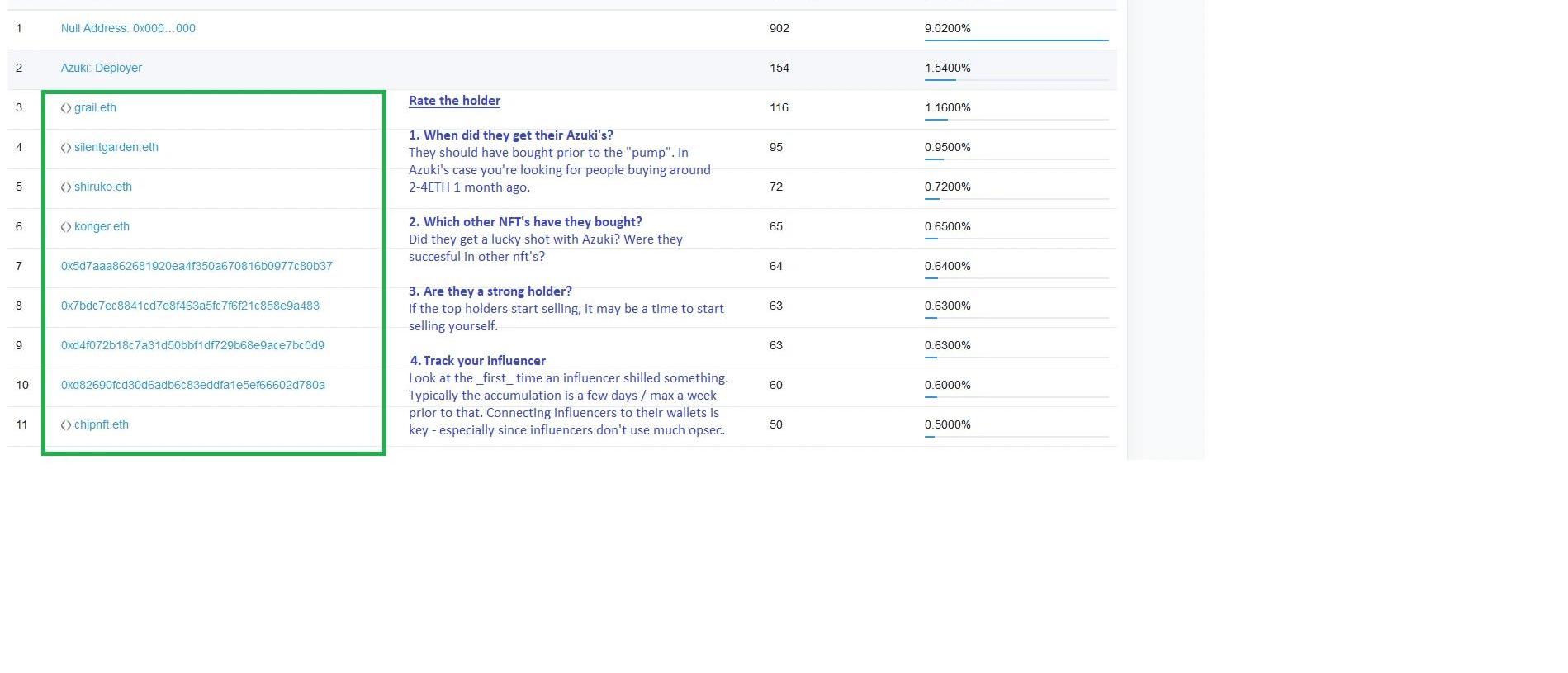Open the konger.eth holder link
The width and height of the screenshot is (1568, 673).
[102, 226]
